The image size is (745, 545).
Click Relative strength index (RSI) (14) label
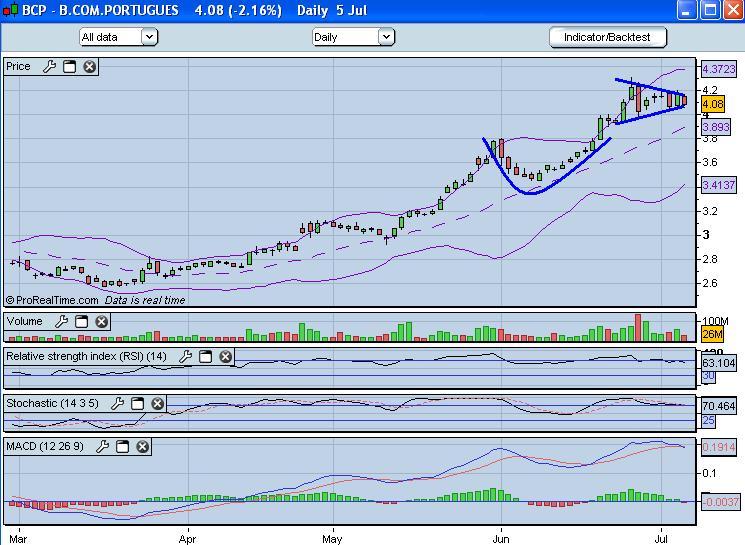86,356
